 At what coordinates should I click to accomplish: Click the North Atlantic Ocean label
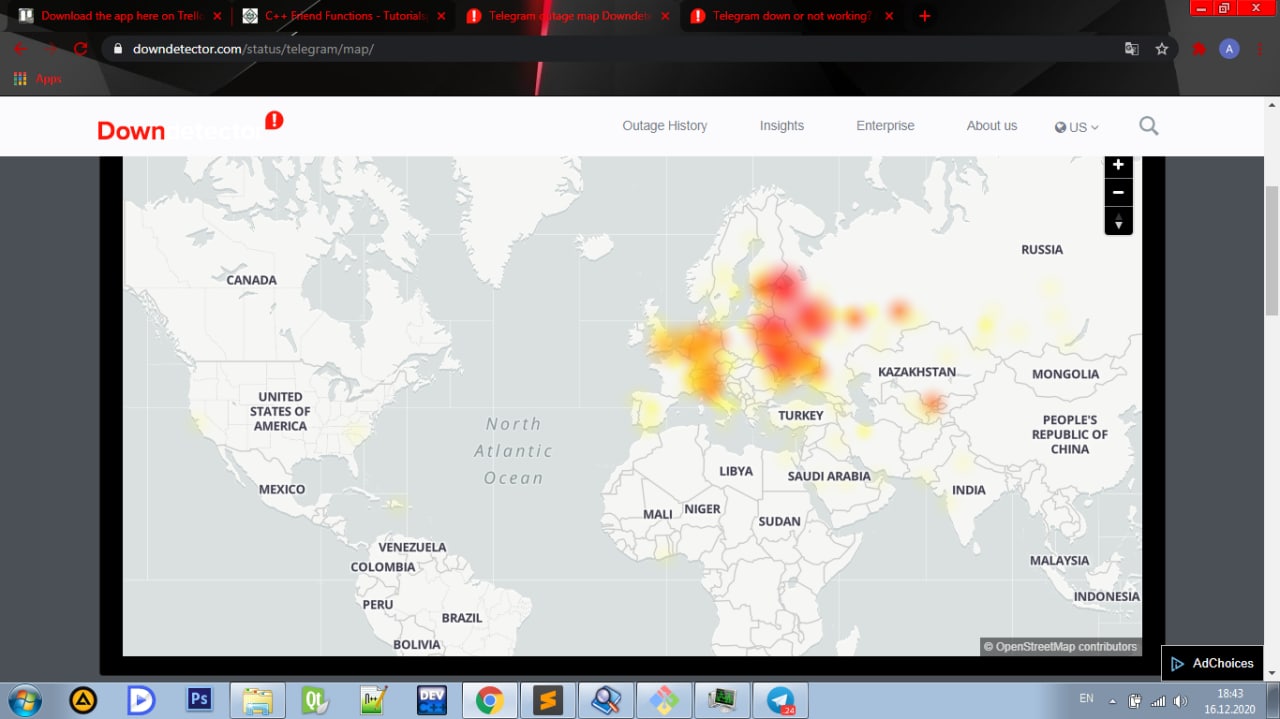[x=513, y=451]
